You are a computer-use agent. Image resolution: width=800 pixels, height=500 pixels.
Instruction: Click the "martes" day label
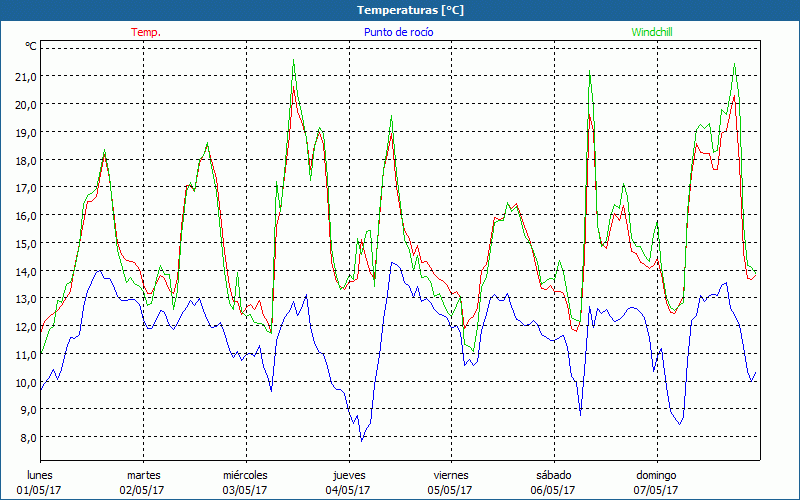tap(143, 475)
